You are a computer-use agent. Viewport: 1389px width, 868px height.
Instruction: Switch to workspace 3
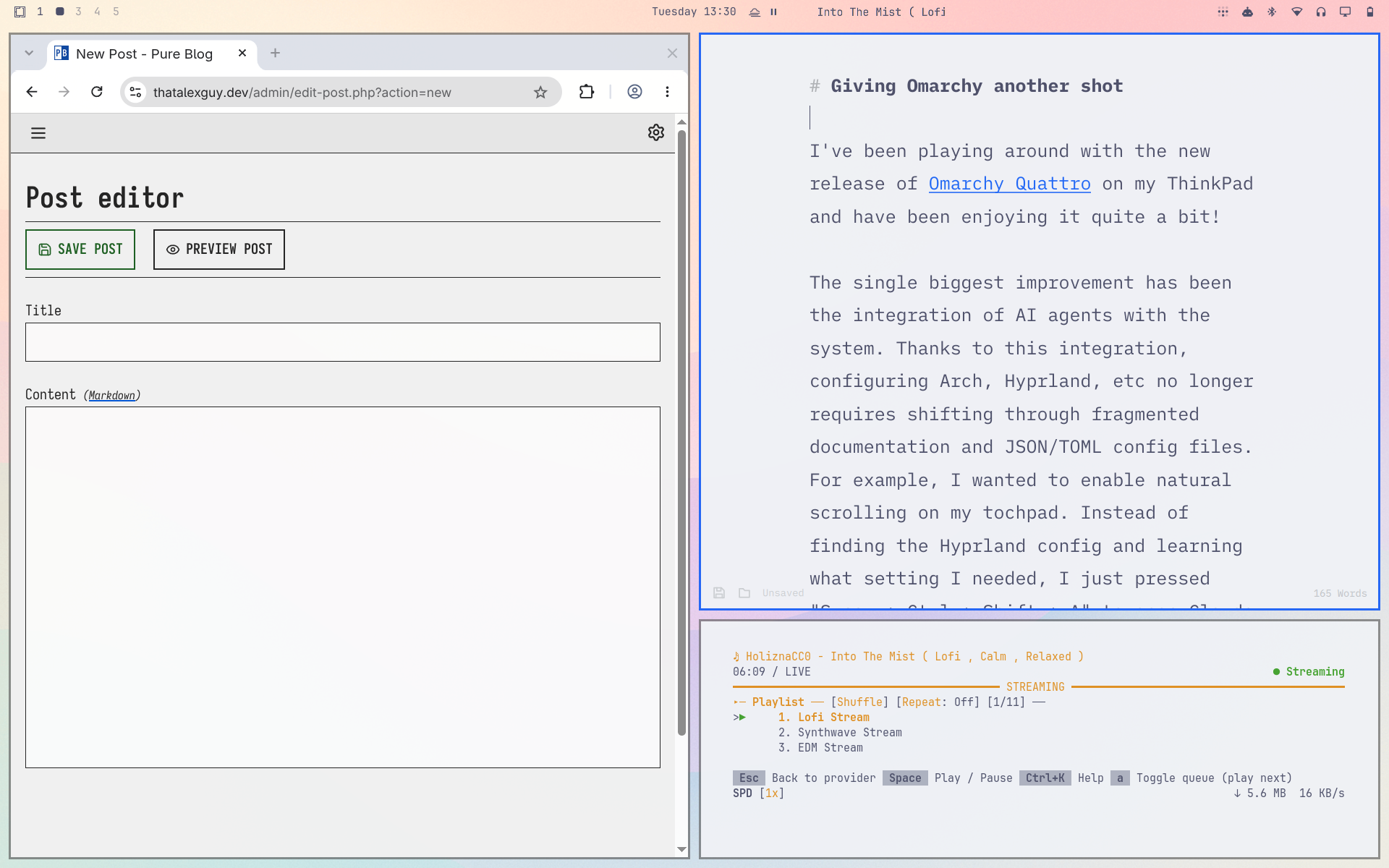pos(78,12)
